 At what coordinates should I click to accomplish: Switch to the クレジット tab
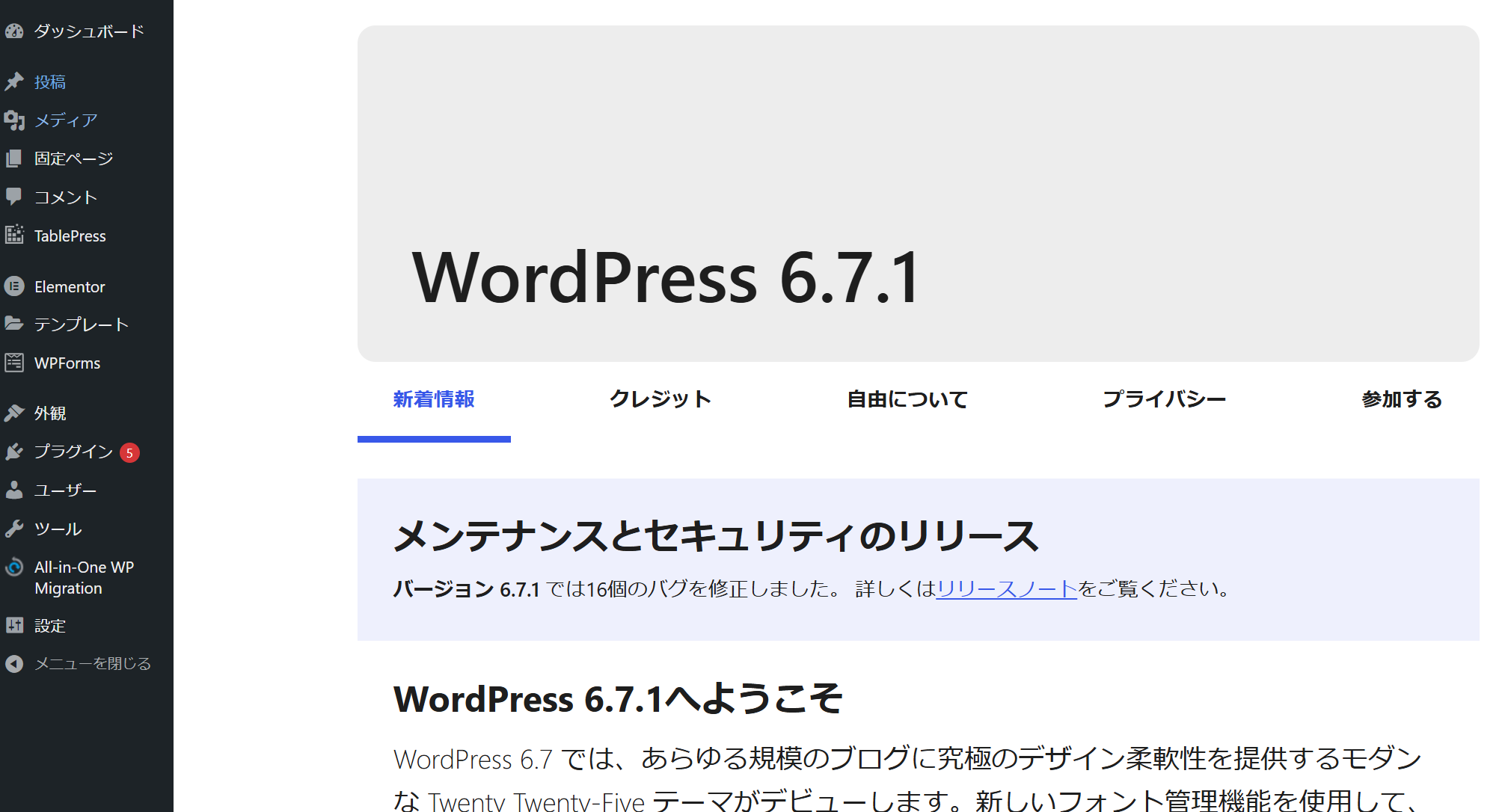[660, 399]
